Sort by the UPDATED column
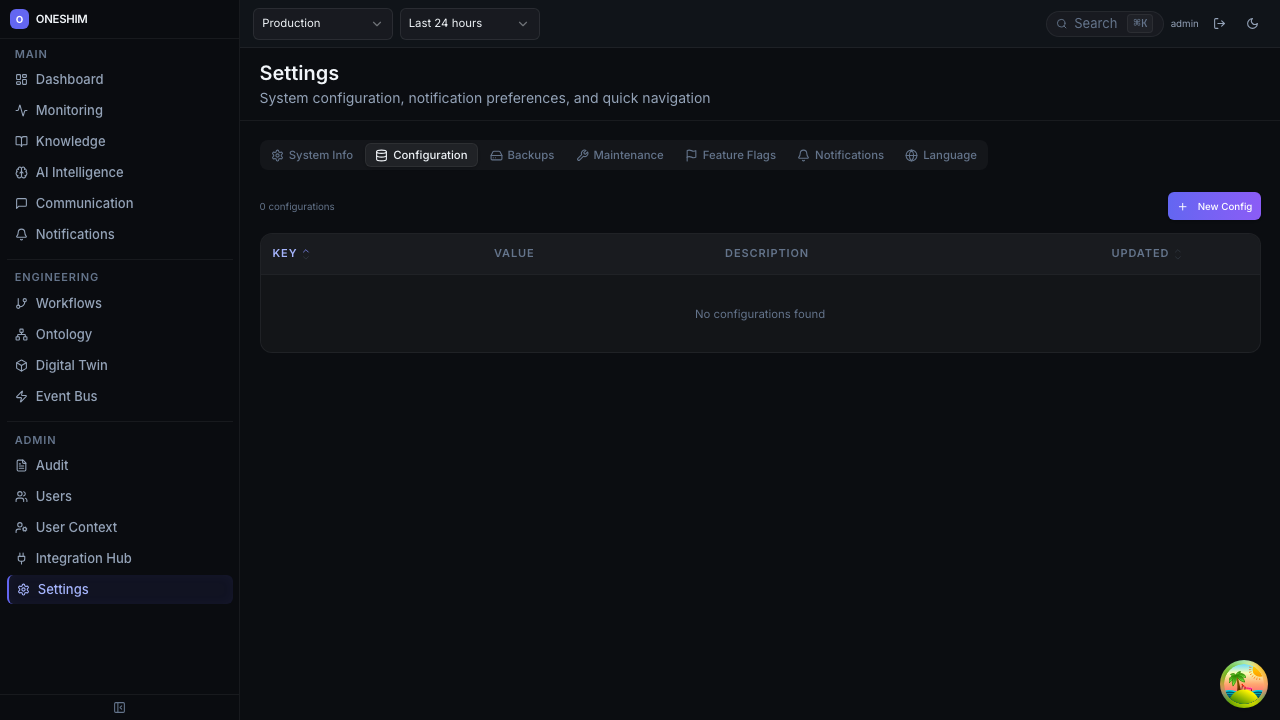The width and height of the screenshot is (1280, 720). 1145,253
